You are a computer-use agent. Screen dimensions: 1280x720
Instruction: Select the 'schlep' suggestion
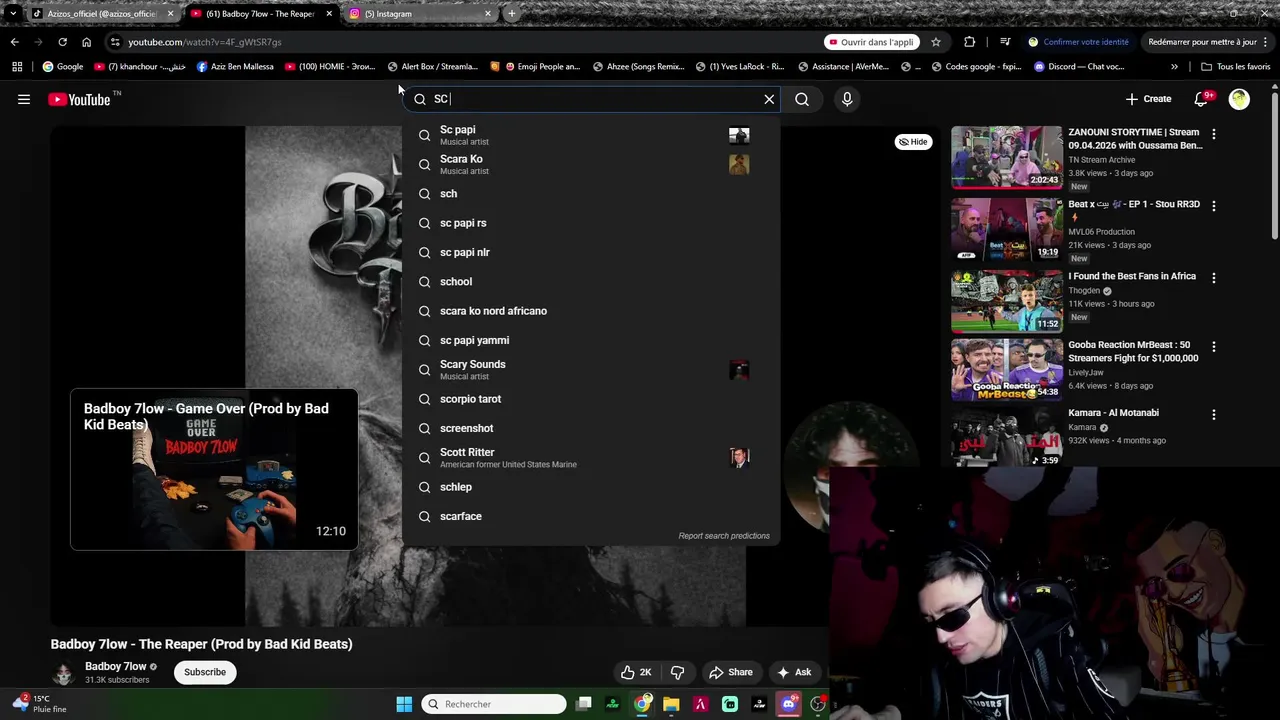pos(590,487)
